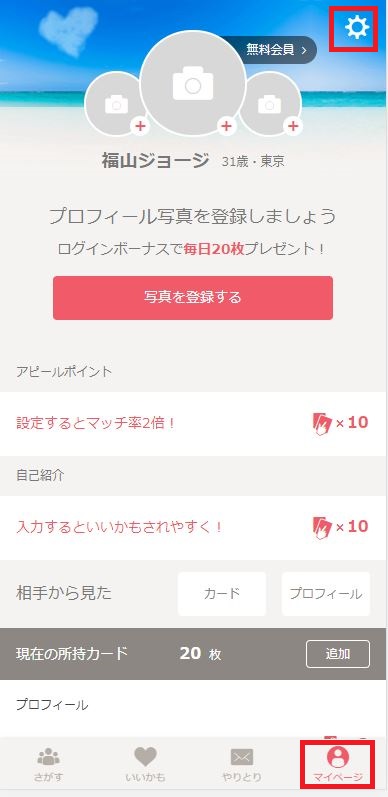Image resolution: width=388 pixels, height=797 pixels.
Task: Switch to the さがす tab
Action: [48, 764]
